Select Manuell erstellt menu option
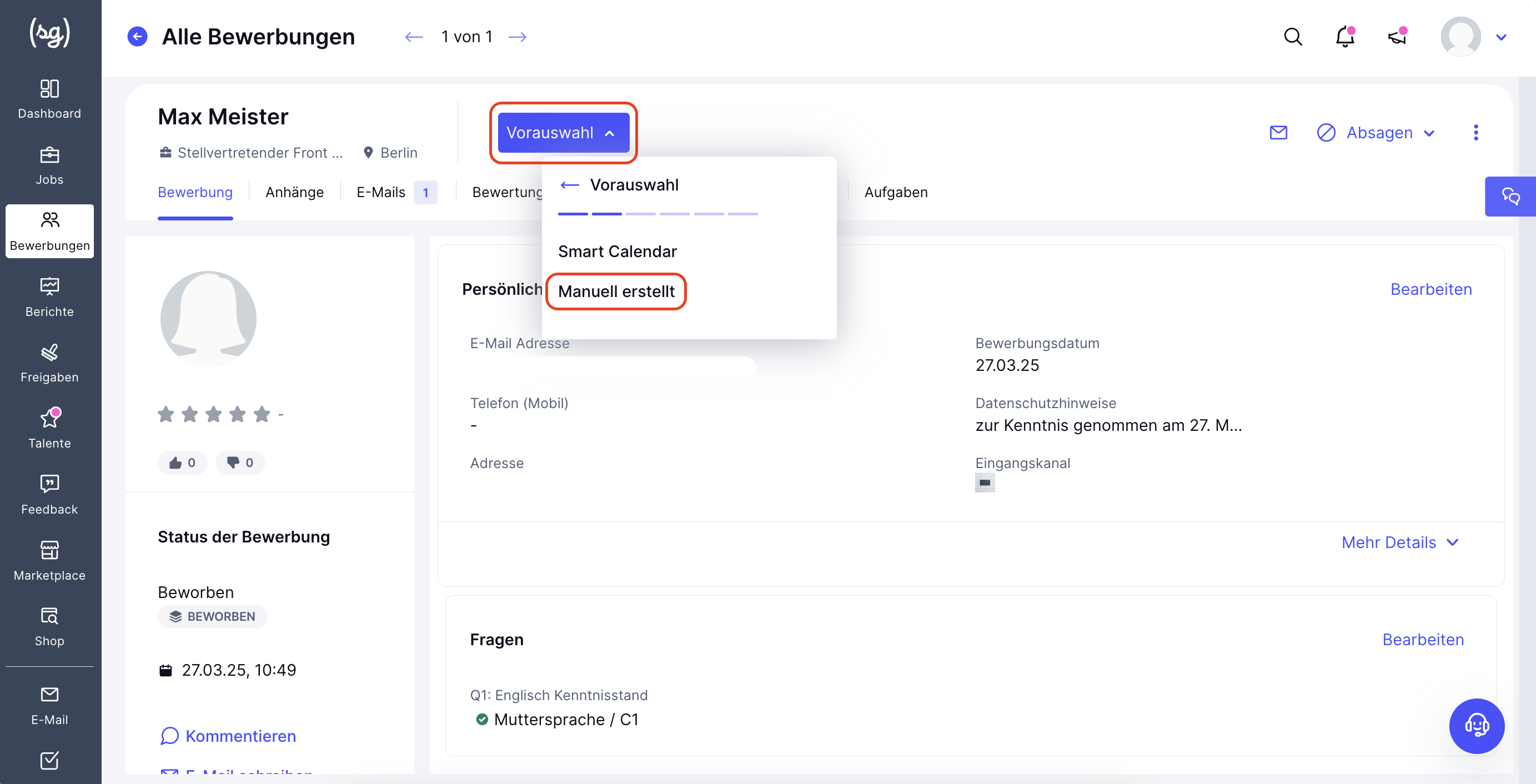The image size is (1536, 784). tap(616, 292)
